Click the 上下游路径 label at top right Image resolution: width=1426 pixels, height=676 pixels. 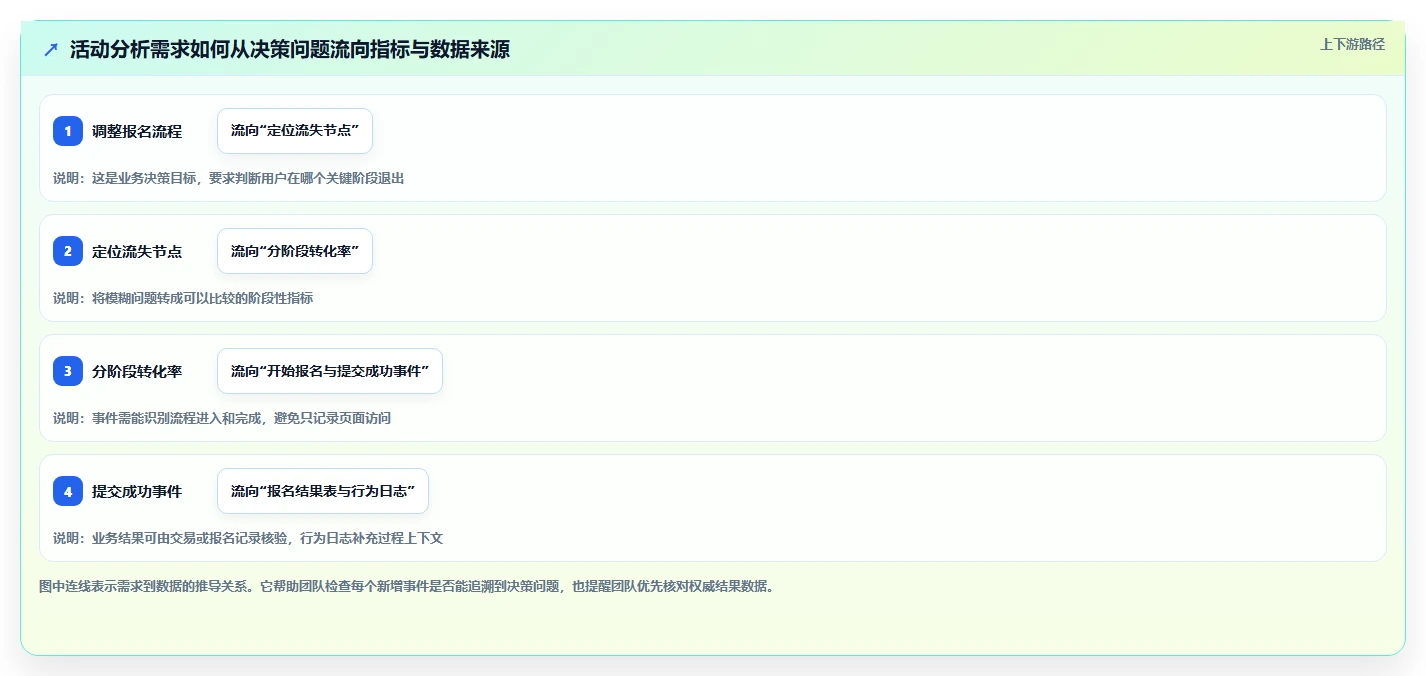[1352, 44]
